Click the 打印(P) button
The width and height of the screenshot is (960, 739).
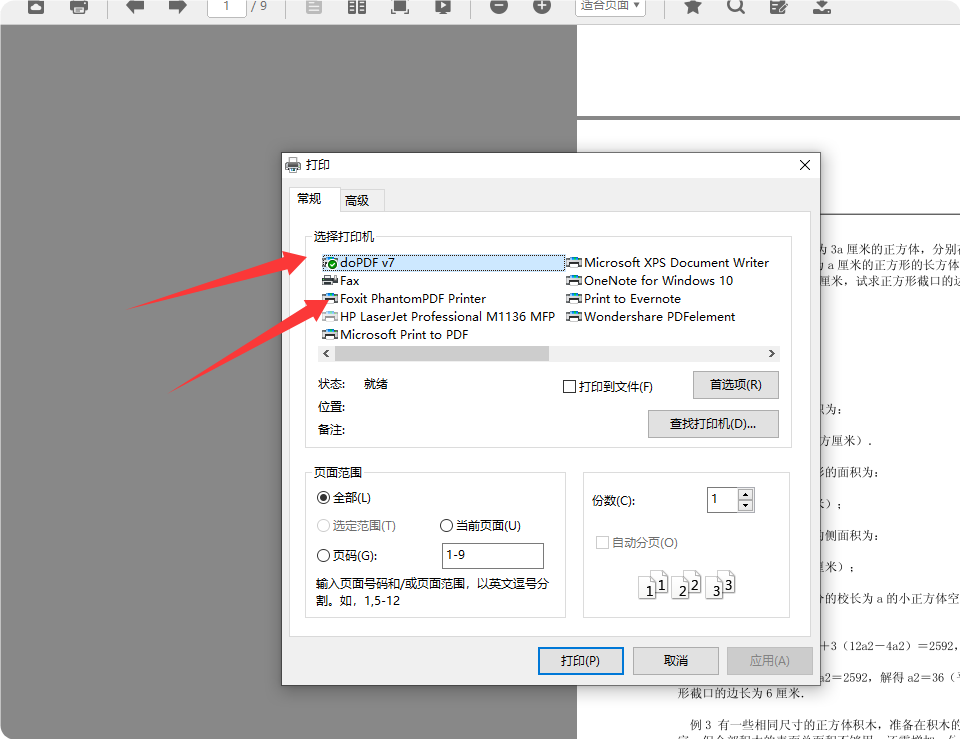point(580,660)
